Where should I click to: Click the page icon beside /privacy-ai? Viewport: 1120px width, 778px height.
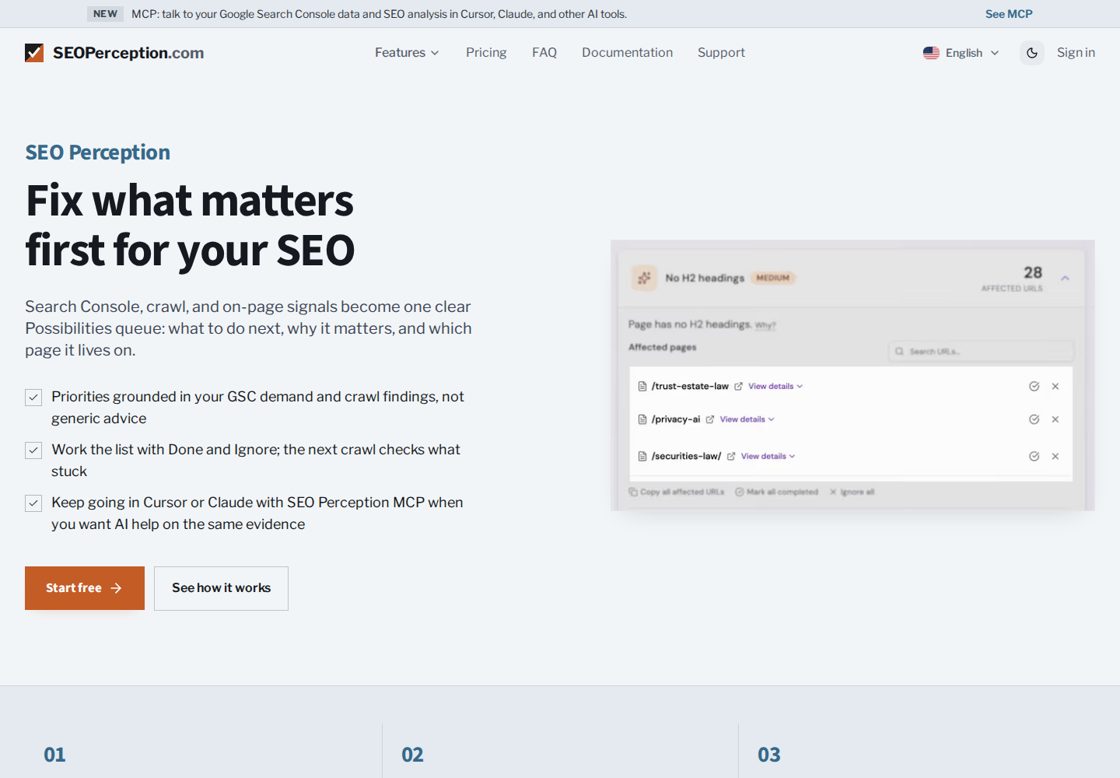point(642,419)
